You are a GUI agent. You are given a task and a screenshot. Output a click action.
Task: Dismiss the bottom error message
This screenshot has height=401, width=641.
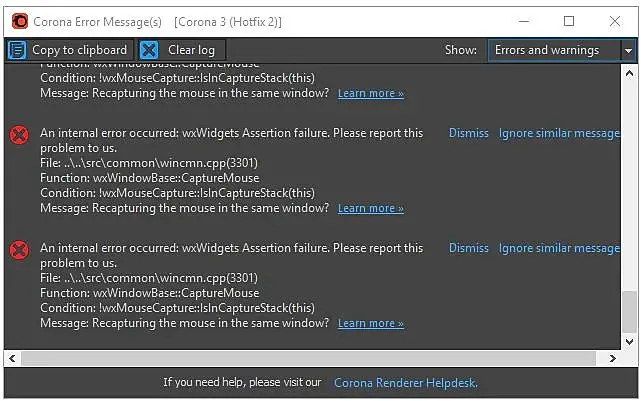click(468, 248)
